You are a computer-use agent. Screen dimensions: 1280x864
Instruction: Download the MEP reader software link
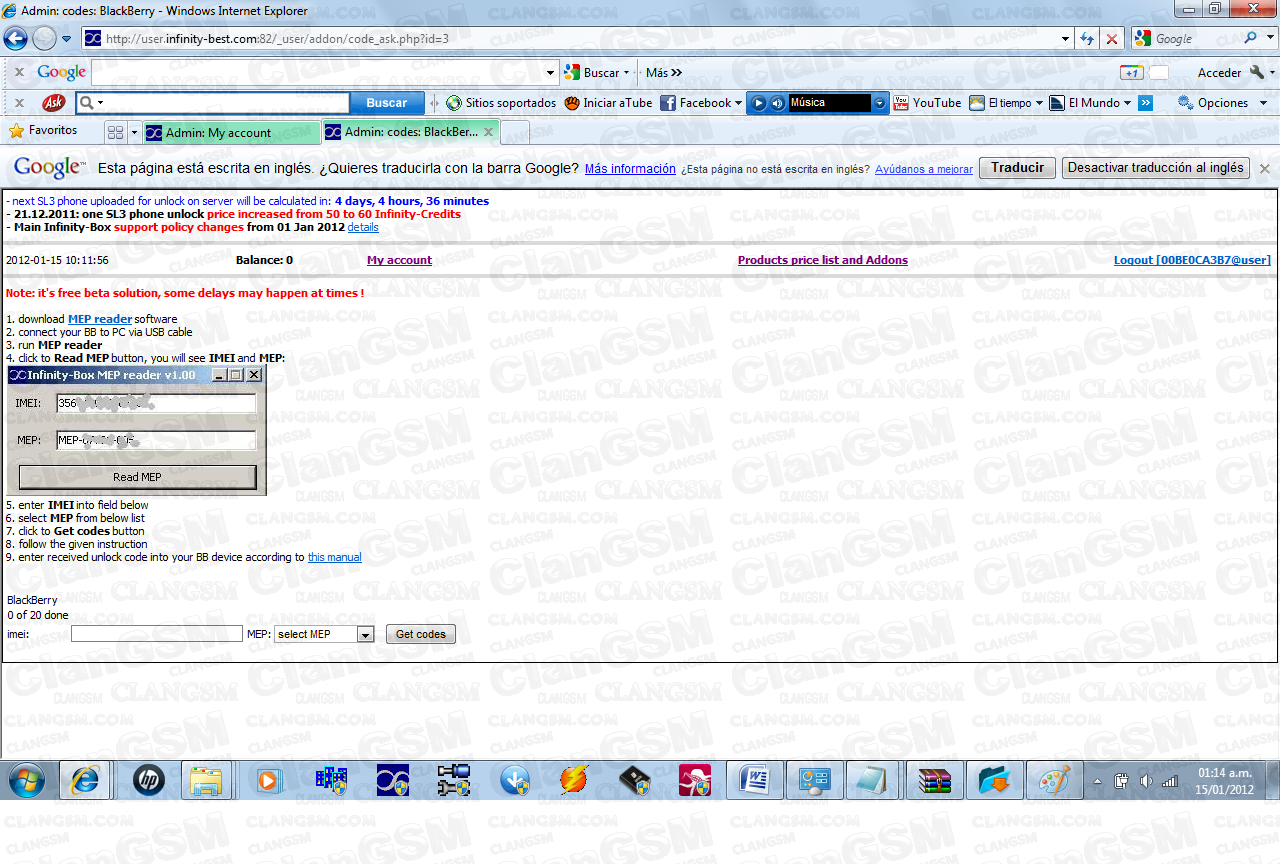(100, 319)
